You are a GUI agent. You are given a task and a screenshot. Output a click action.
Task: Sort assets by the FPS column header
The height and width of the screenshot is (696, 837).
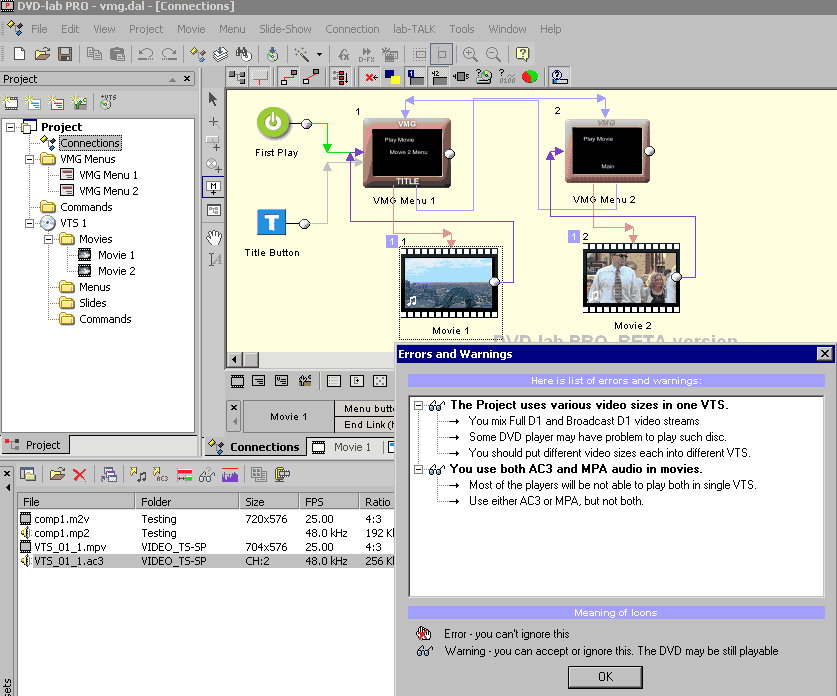click(x=328, y=502)
